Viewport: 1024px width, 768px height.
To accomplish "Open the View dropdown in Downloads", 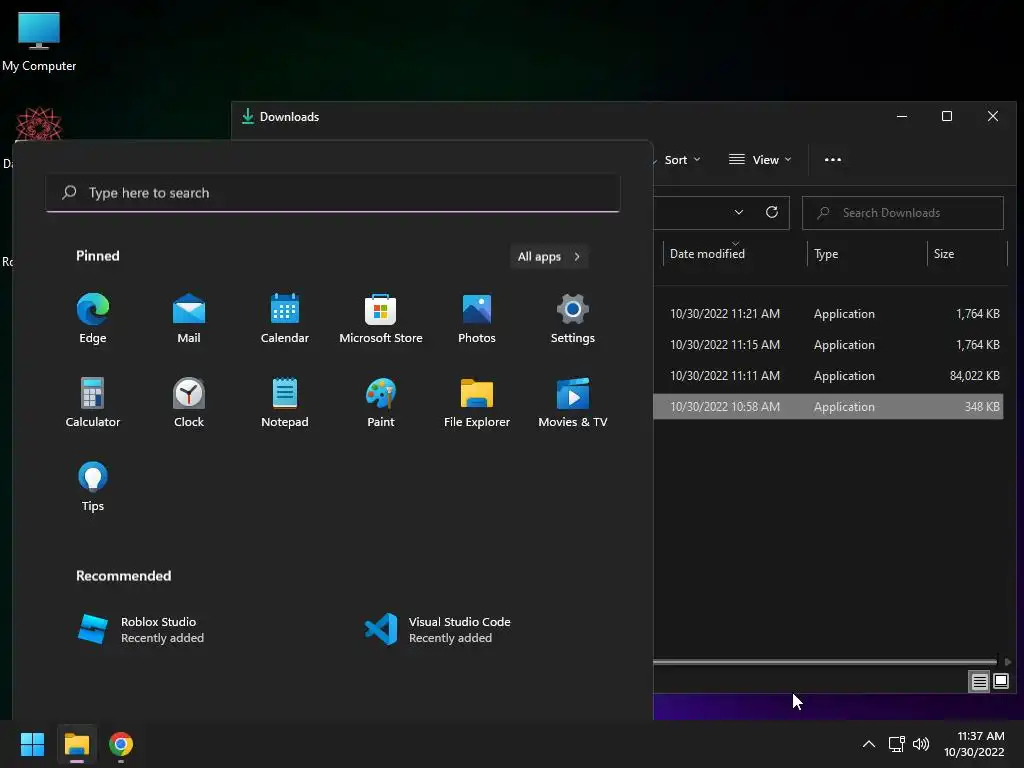I will pos(760,160).
